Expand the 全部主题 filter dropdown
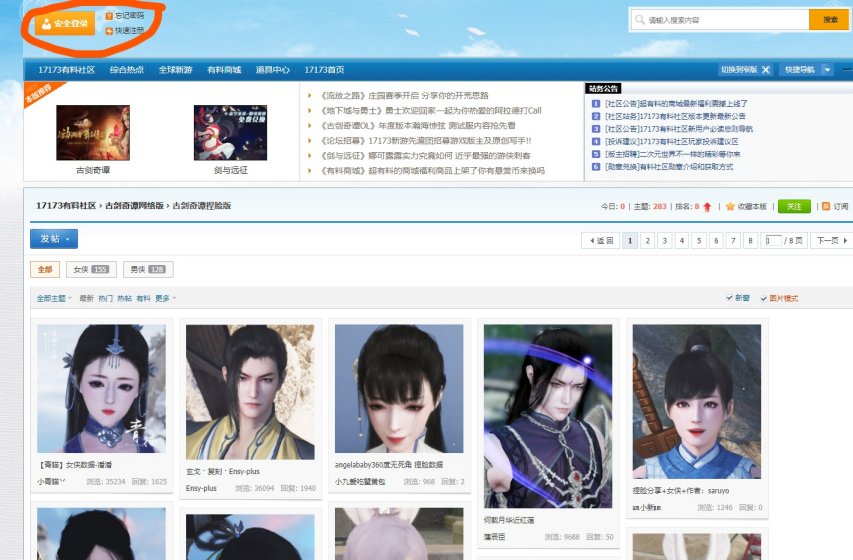 click(54, 298)
